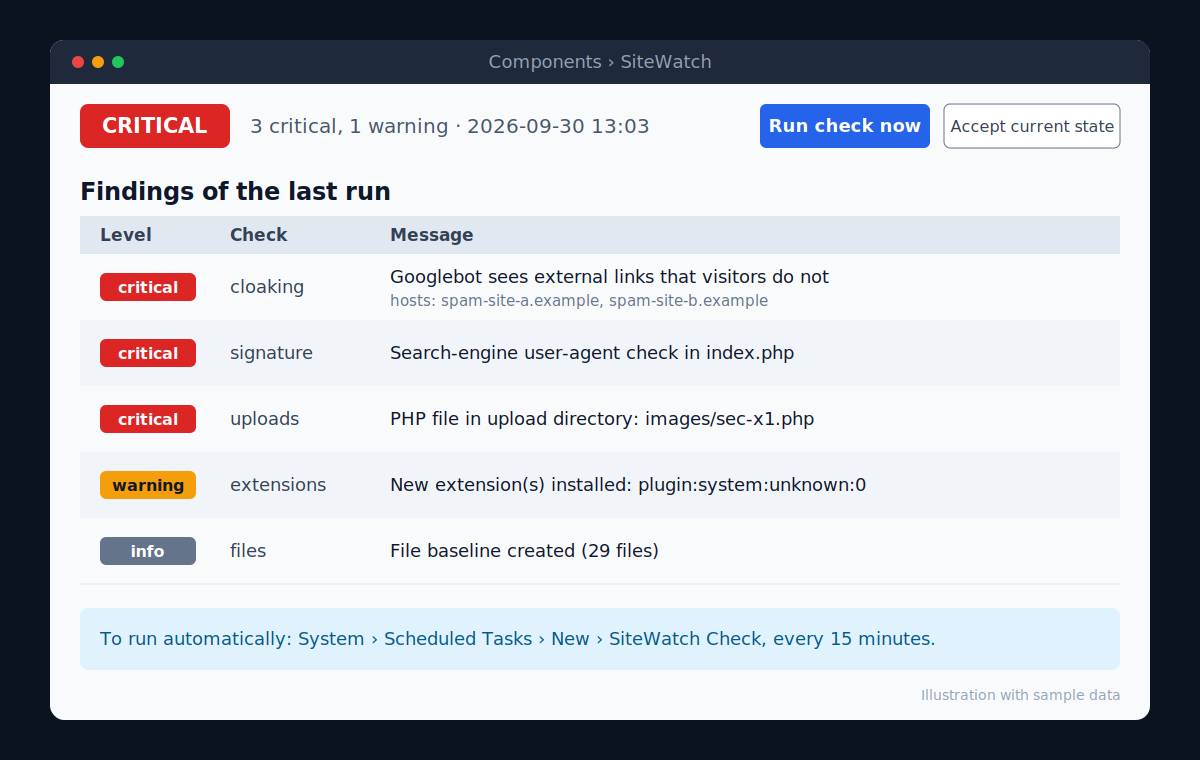Select the files check name
Viewport: 1200px width, 760px height.
click(x=248, y=551)
